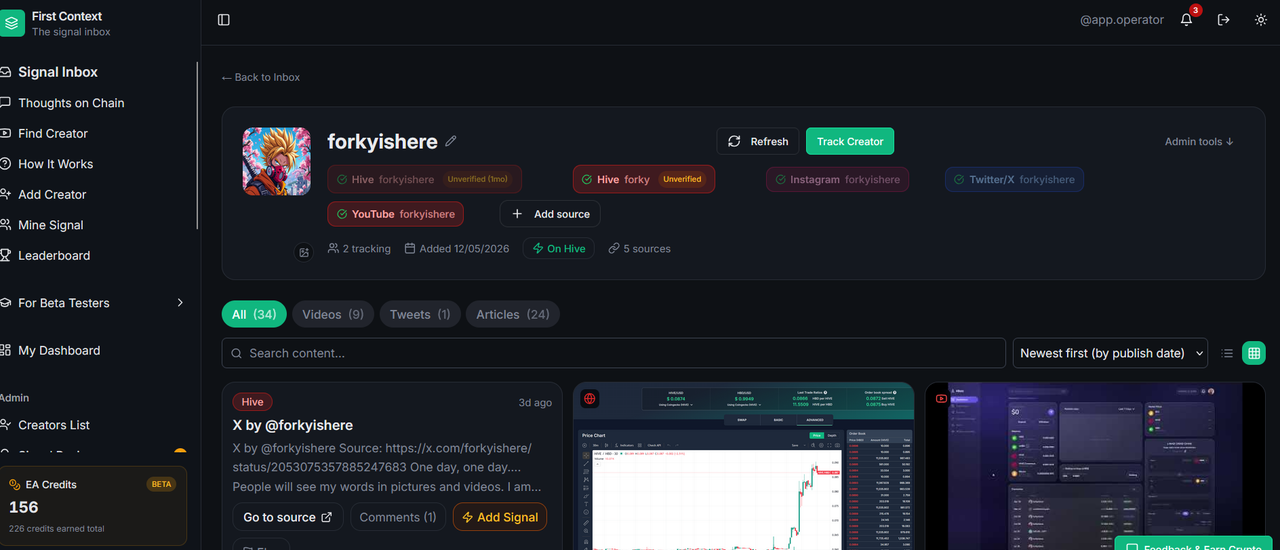Edit creator name with pencil icon

click(451, 141)
